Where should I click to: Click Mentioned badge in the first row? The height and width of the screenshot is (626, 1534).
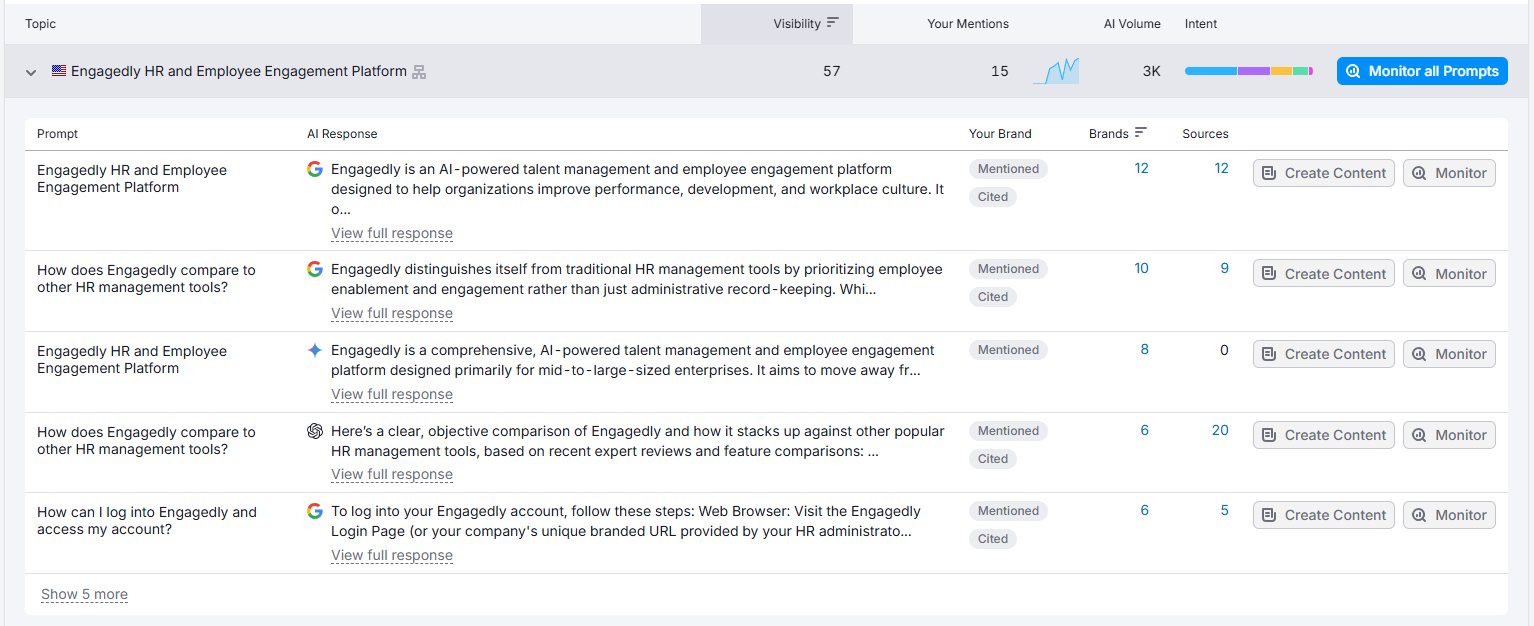[1008, 169]
